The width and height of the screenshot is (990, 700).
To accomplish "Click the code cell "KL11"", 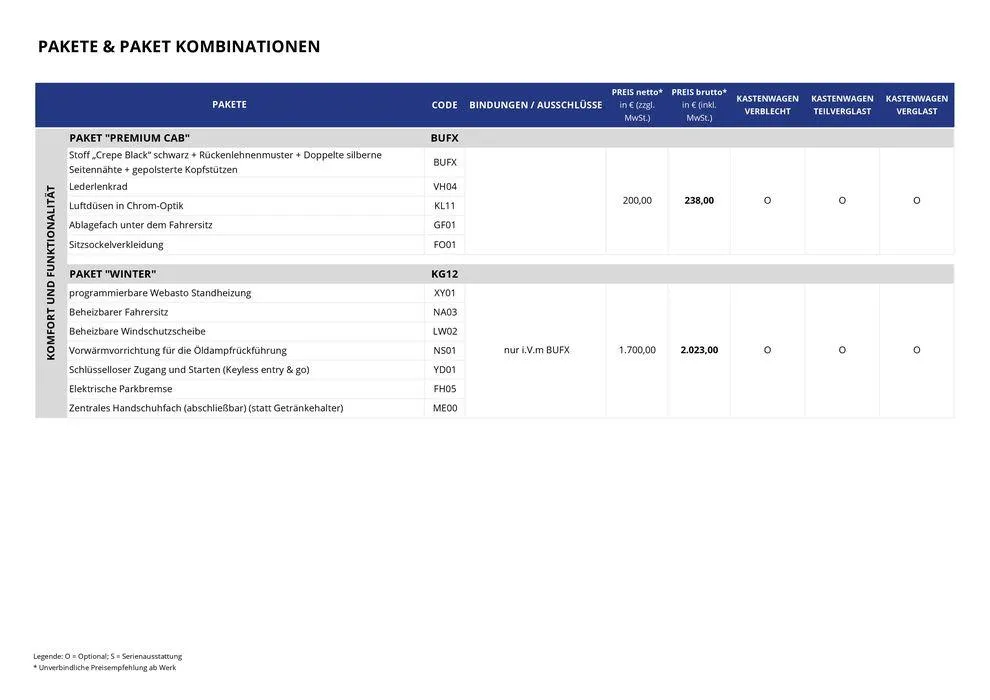I will (444, 206).
